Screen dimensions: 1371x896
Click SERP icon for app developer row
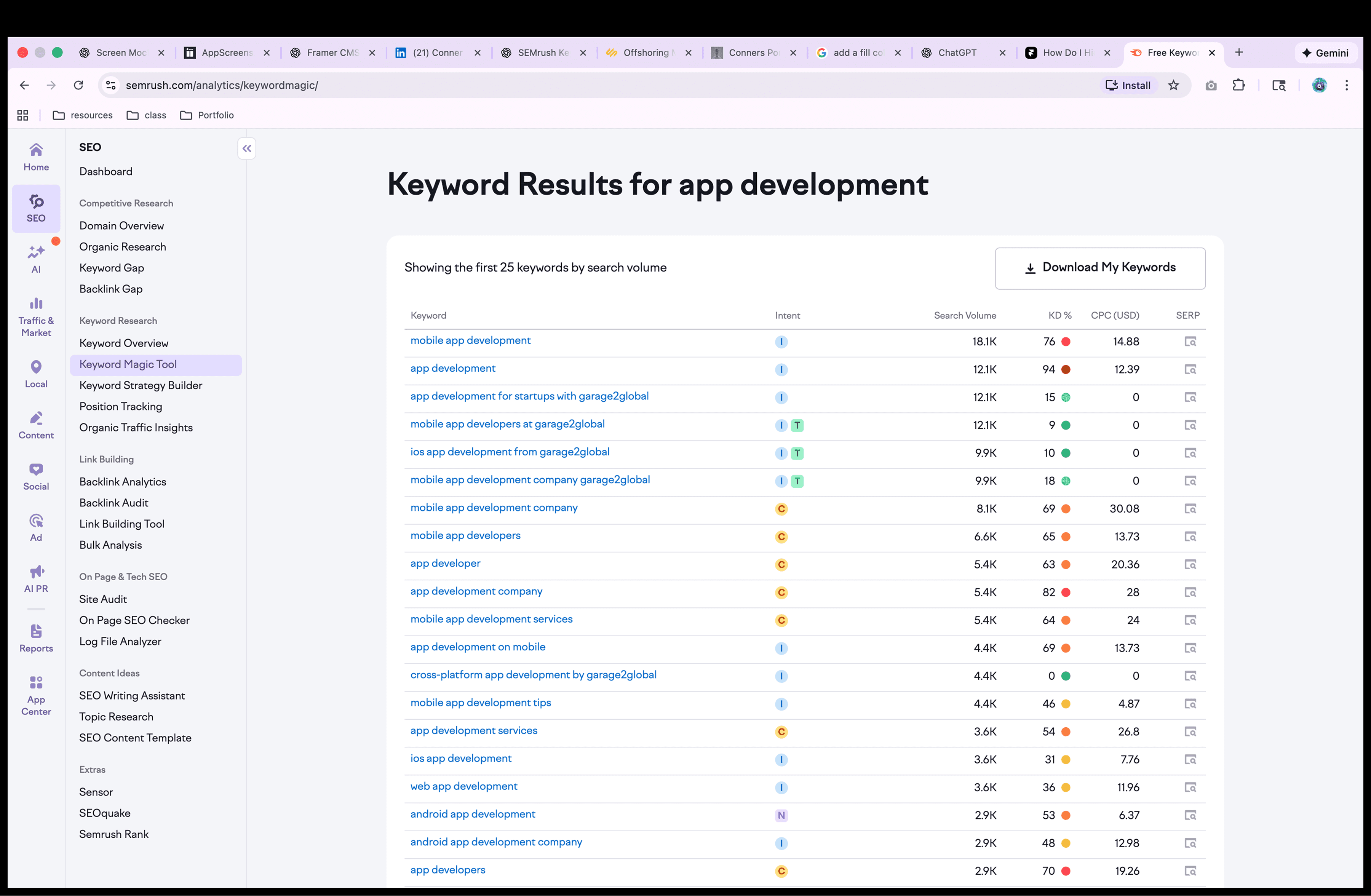coord(1190,564)
